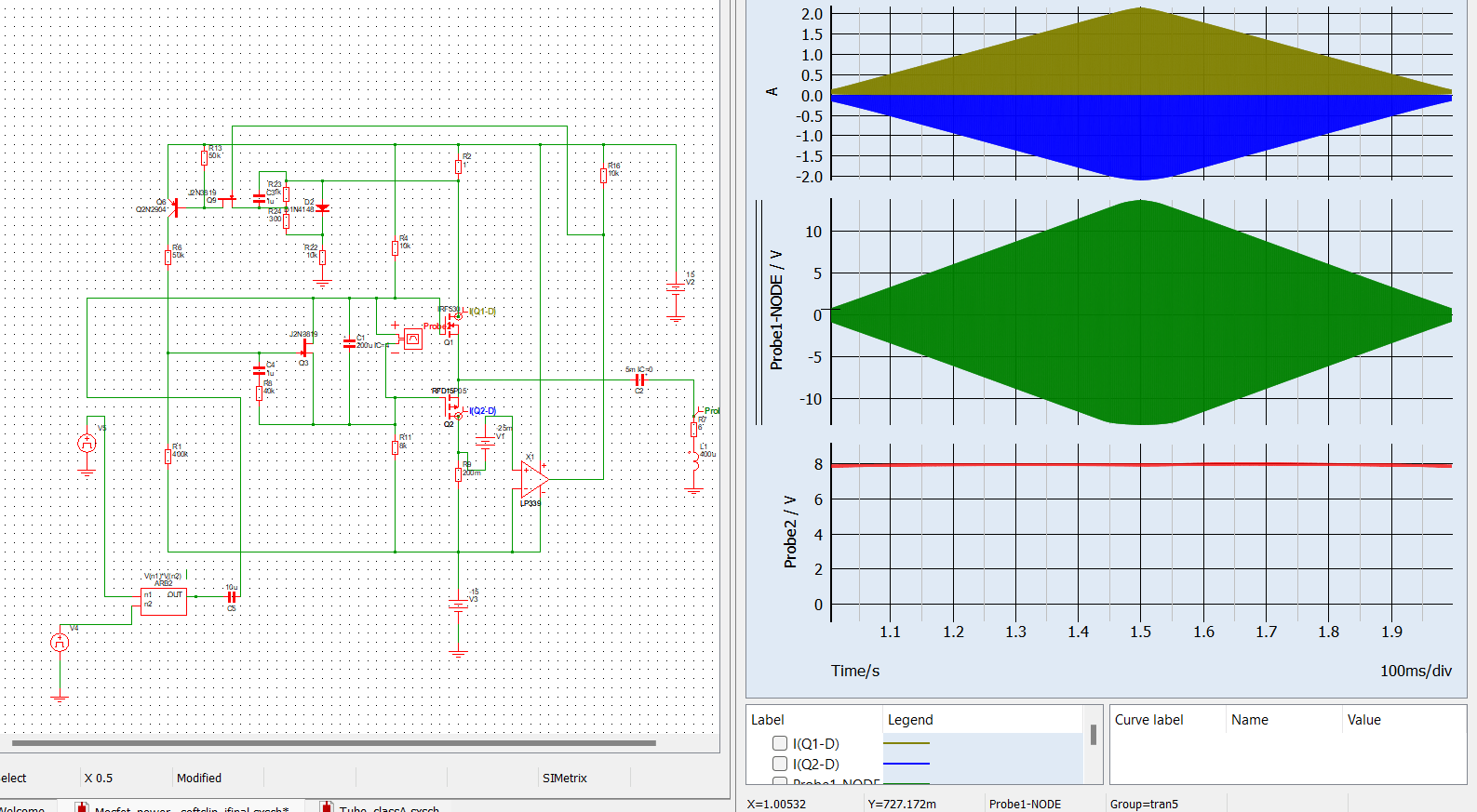1477x812 pixels.
Task: Click the Legend column header
Action: pyautogui.click(x=910, y=720)
